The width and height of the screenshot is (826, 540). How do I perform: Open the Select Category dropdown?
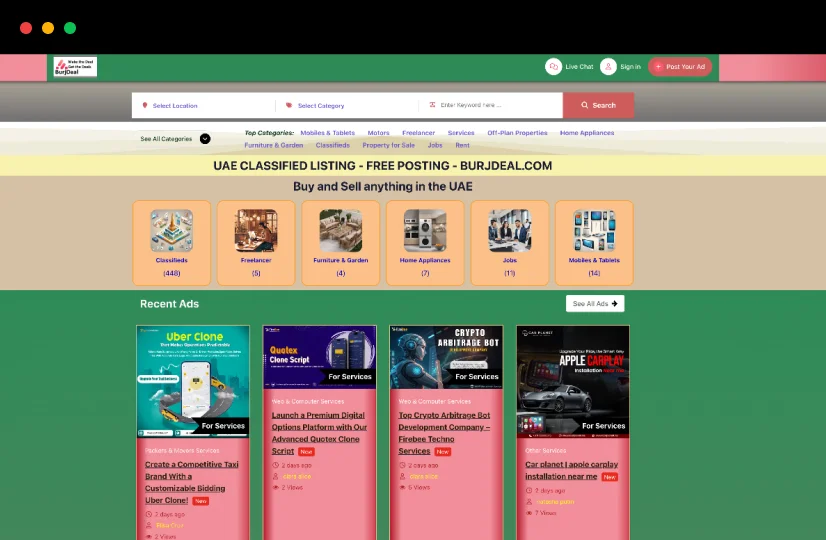click(347, 105)
